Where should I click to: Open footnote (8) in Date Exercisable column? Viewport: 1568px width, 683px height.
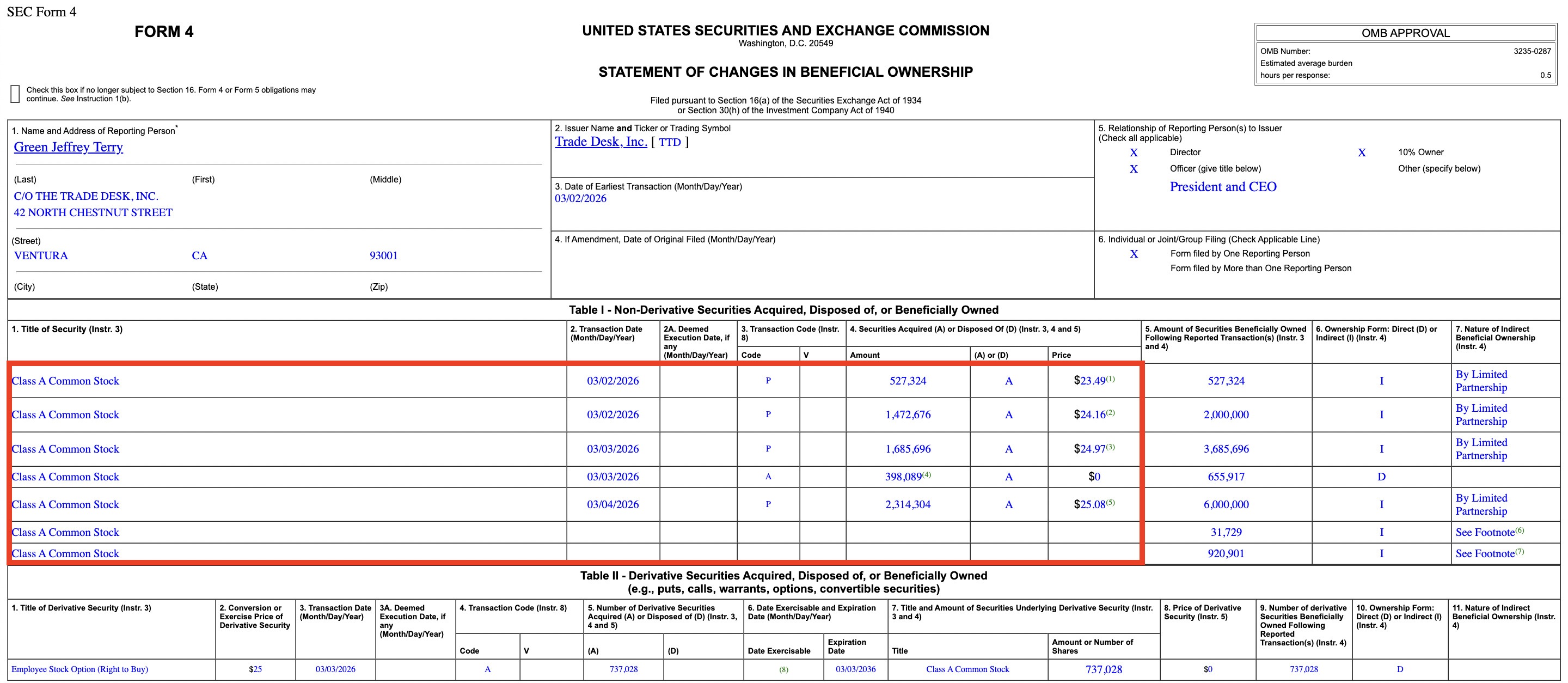(783, 669)
